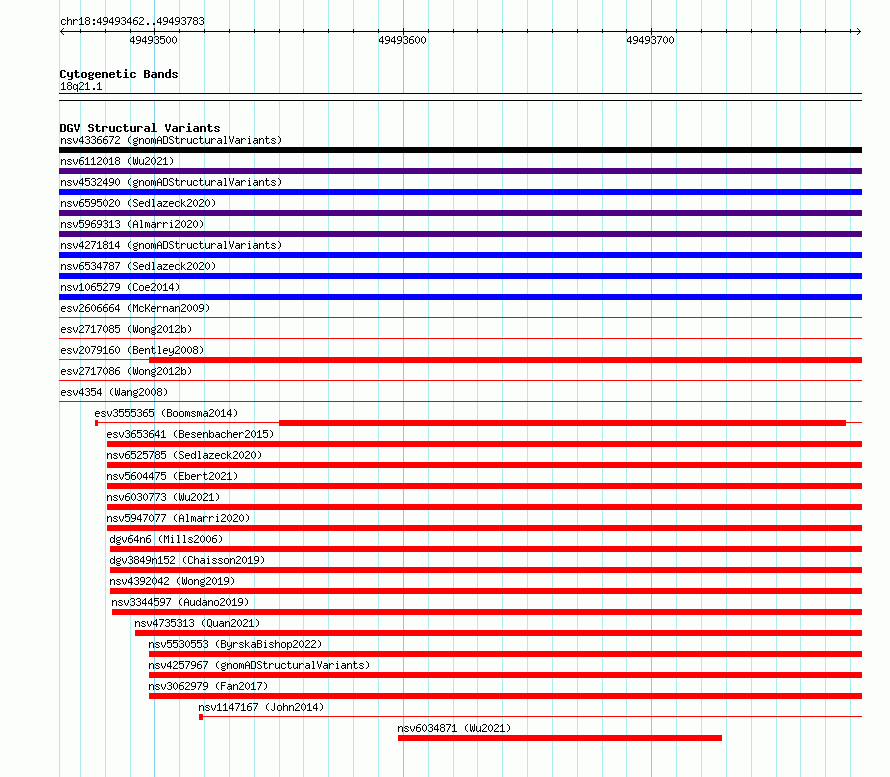Image resolution: width=890 pixels, height=777 pixels.
Task: Select dgv3849n152 (Chaisson2019) label
Action: (x=187, y=560)
